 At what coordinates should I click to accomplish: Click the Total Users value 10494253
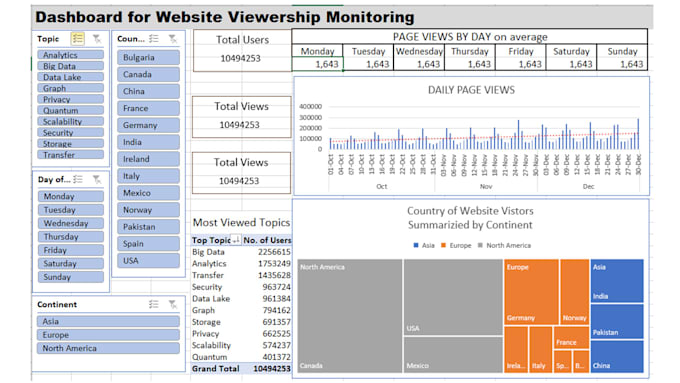pyautogui.click(x=240, y=58)
